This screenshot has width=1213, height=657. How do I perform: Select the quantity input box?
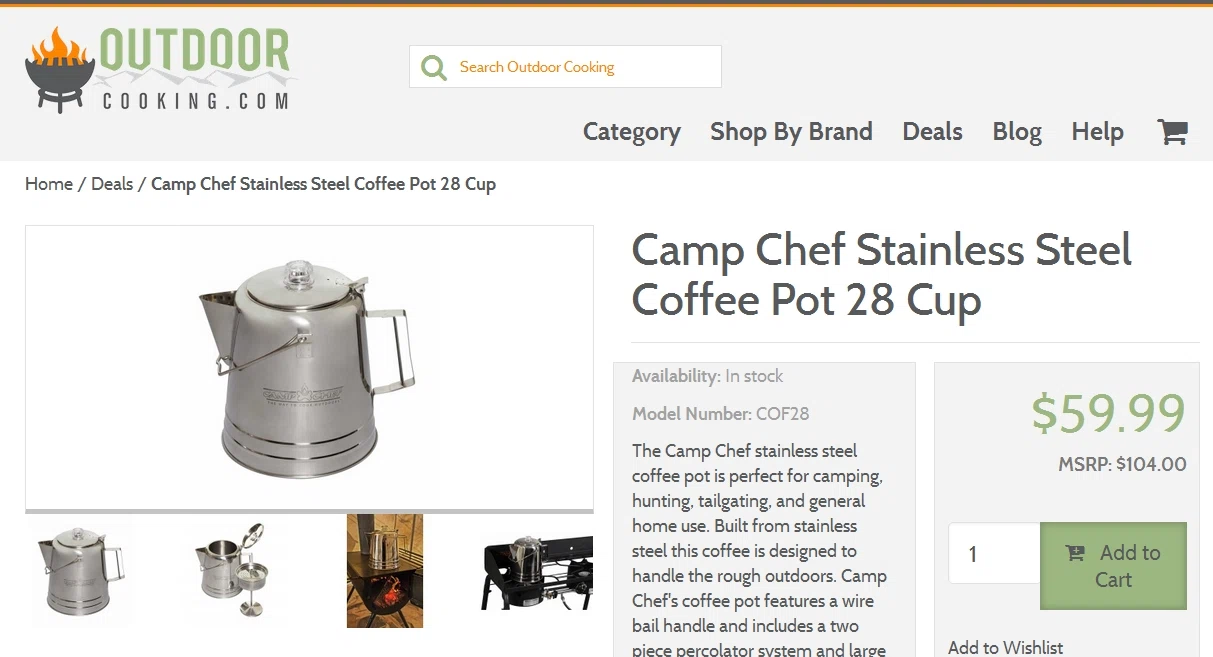click(x=994, y=553)
